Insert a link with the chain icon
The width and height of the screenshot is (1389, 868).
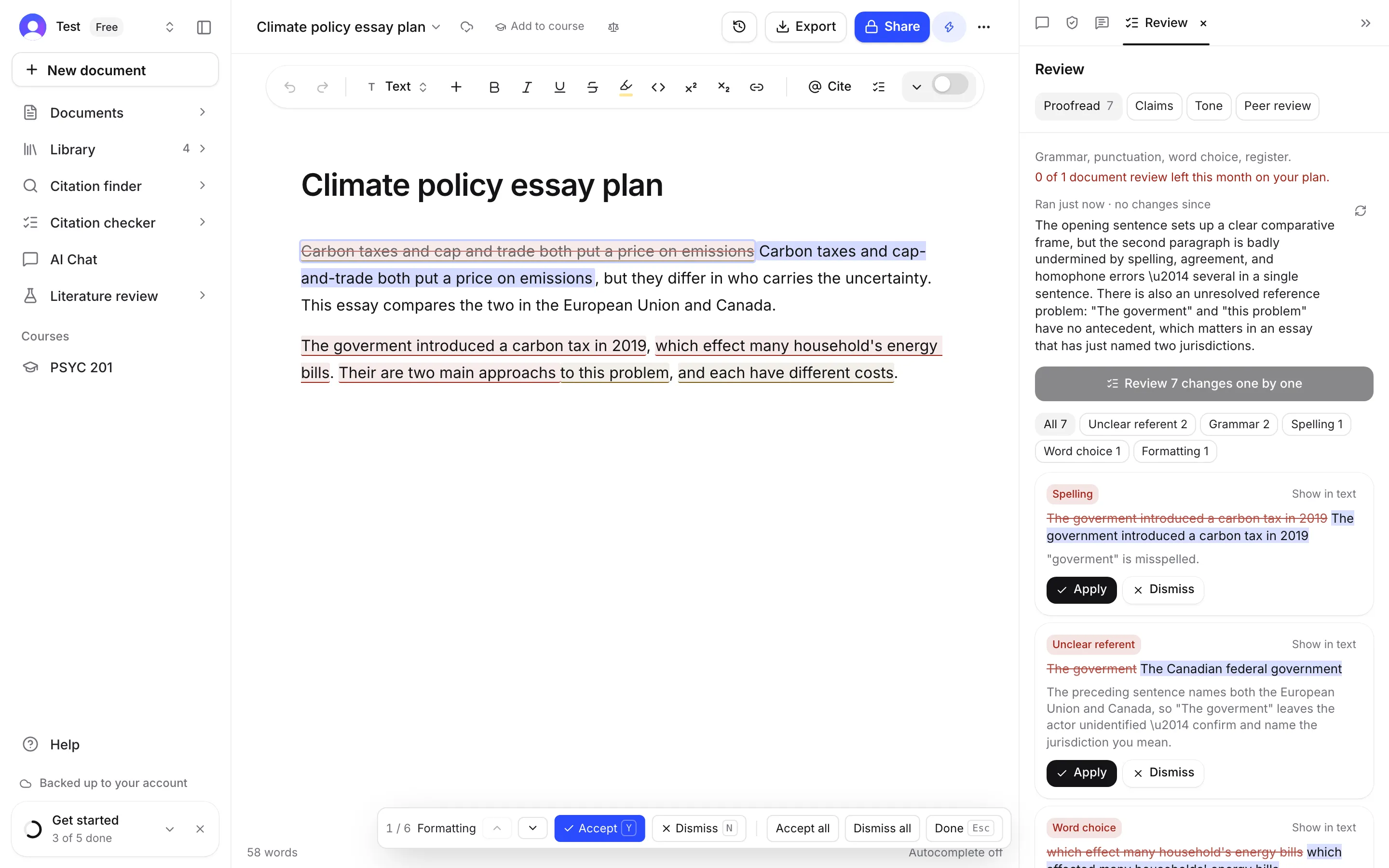(757, 87)
